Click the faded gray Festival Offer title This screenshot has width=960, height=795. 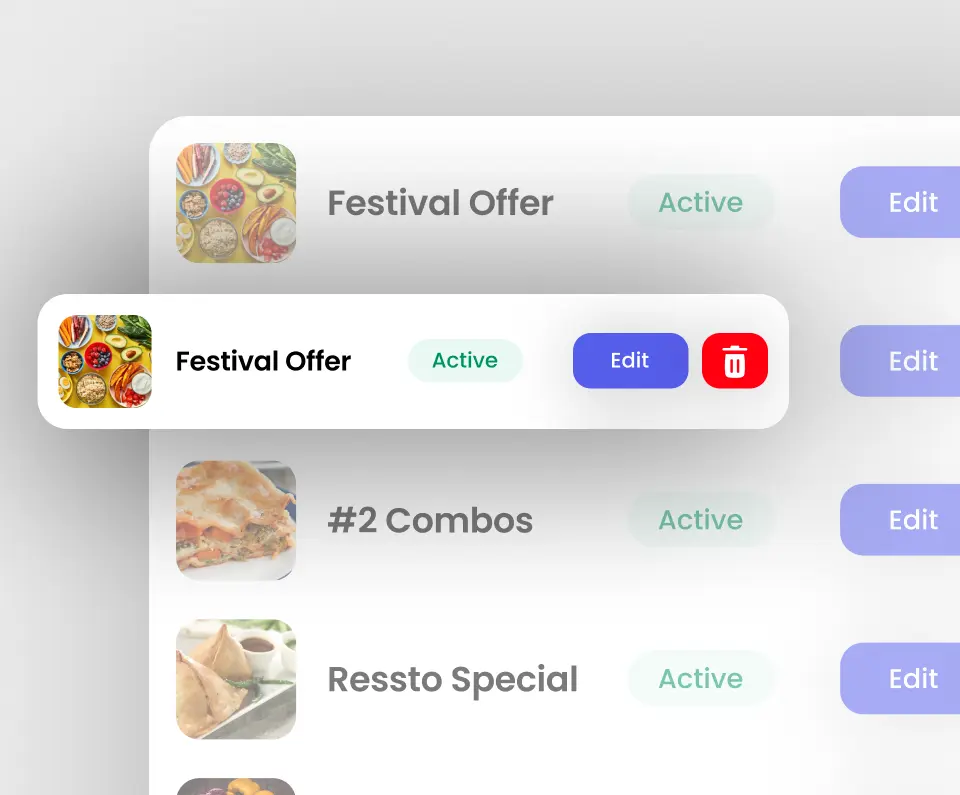(440, 203)
